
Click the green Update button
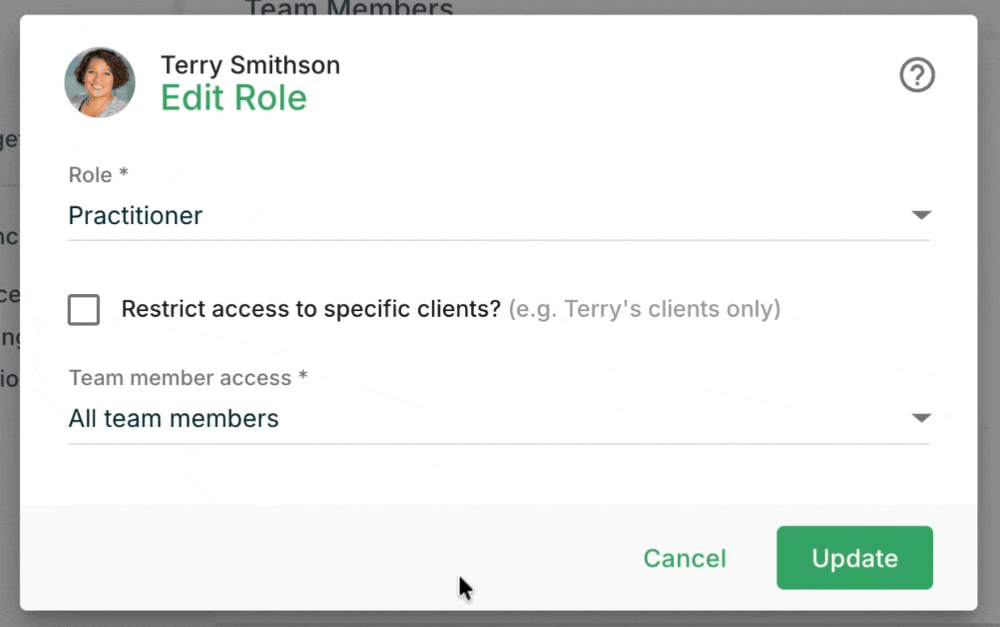point(855,557)
